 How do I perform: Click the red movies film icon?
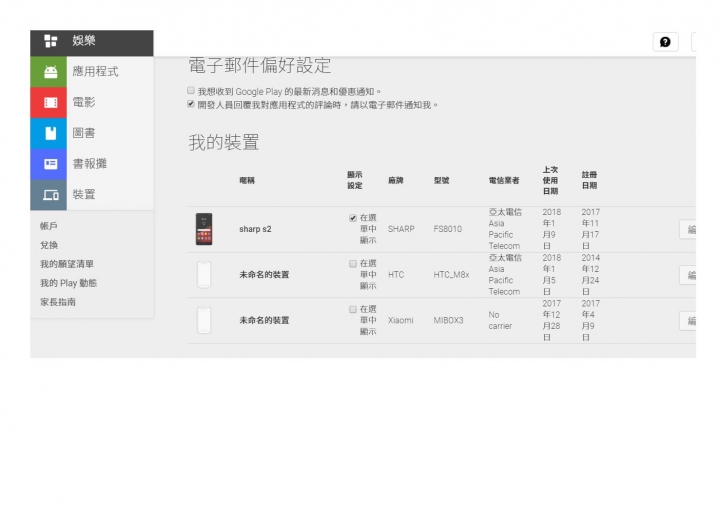click(x=49, y=102)
